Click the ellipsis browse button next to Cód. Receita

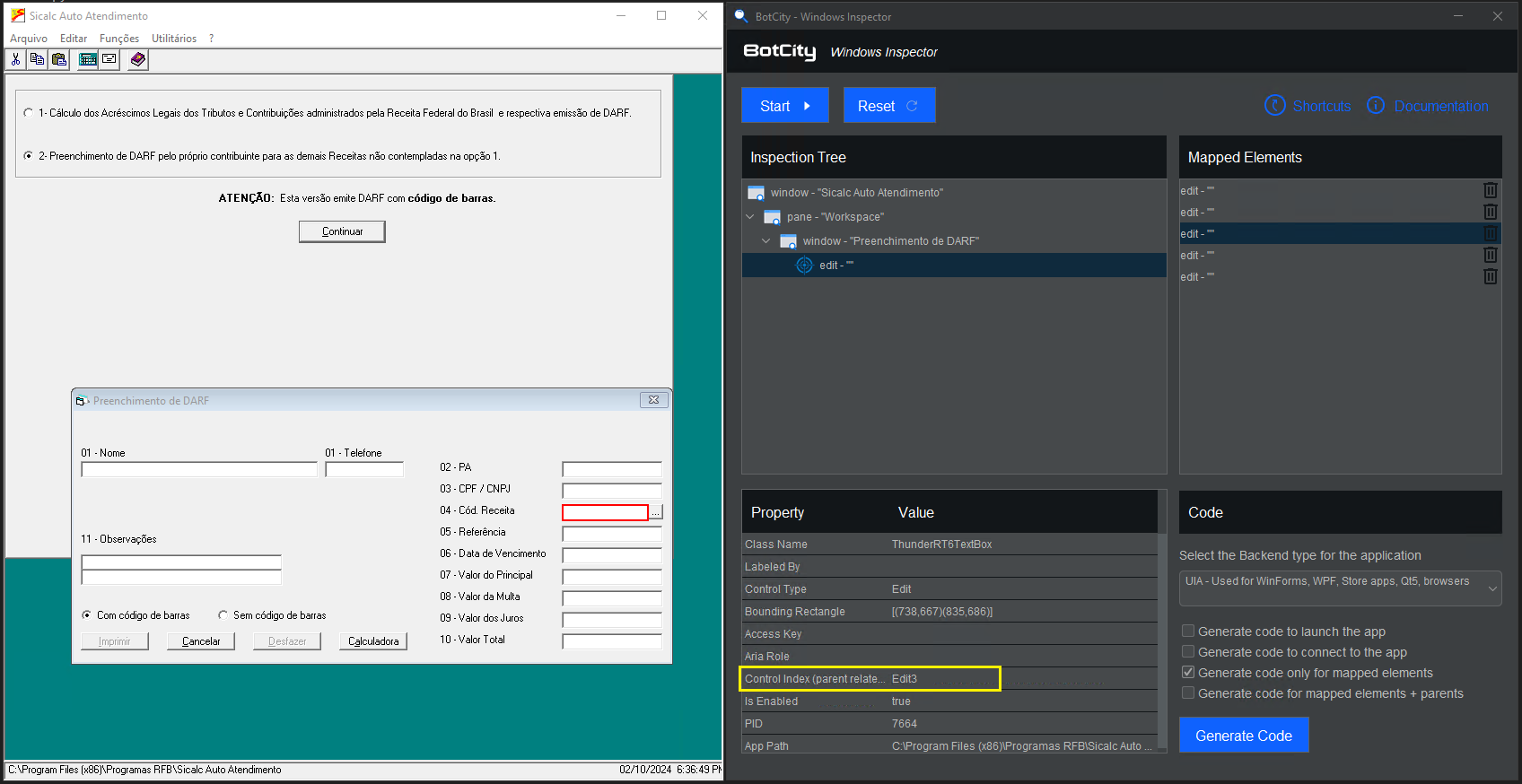click(x=656, y=512)
